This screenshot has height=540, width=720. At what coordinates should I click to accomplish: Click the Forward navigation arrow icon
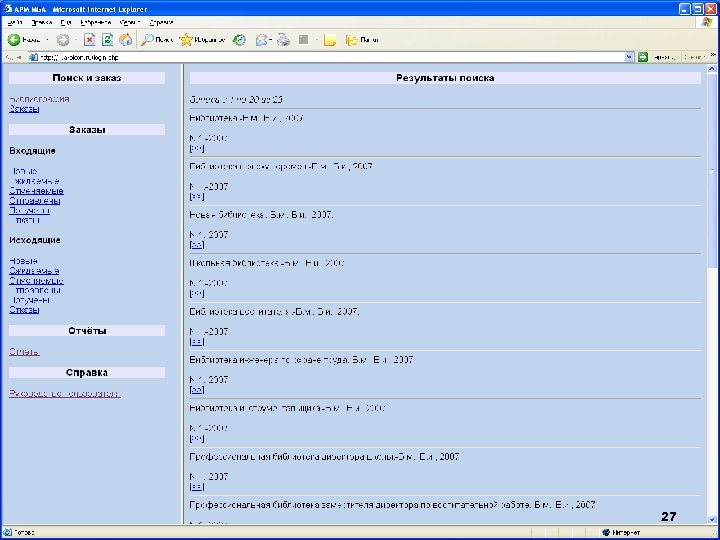click(x=63, y=40)
